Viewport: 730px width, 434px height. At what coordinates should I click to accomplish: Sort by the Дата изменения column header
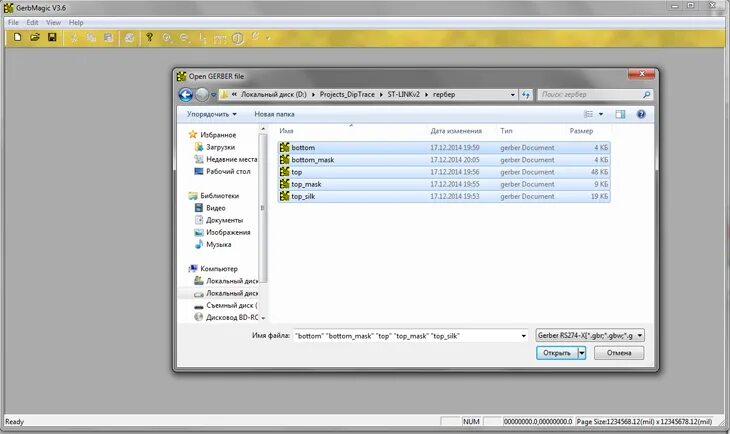click(456, 131)
